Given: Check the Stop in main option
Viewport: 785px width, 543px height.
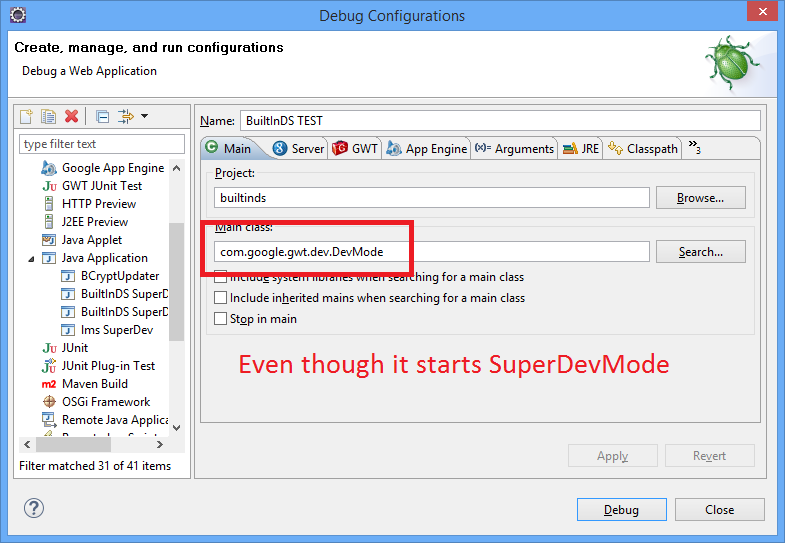Looking at the screenshot, I should (220, 319).
